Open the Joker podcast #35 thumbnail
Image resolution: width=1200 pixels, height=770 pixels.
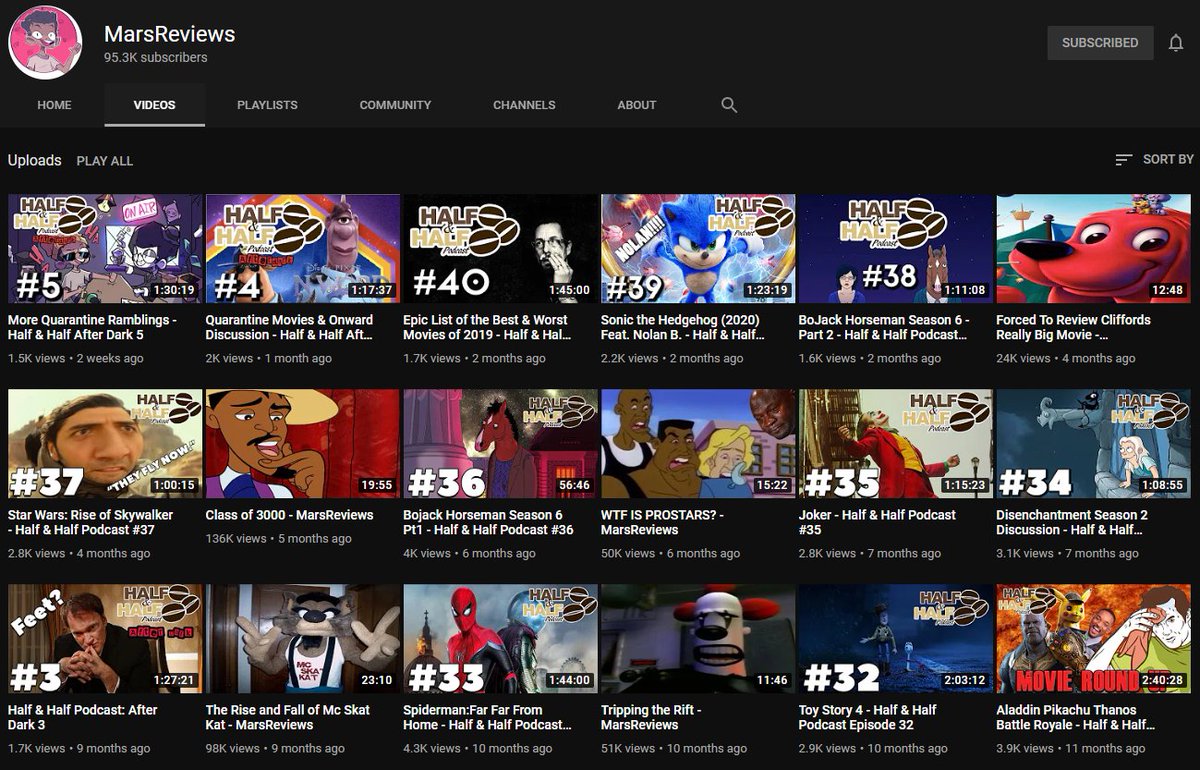[896, 443]
